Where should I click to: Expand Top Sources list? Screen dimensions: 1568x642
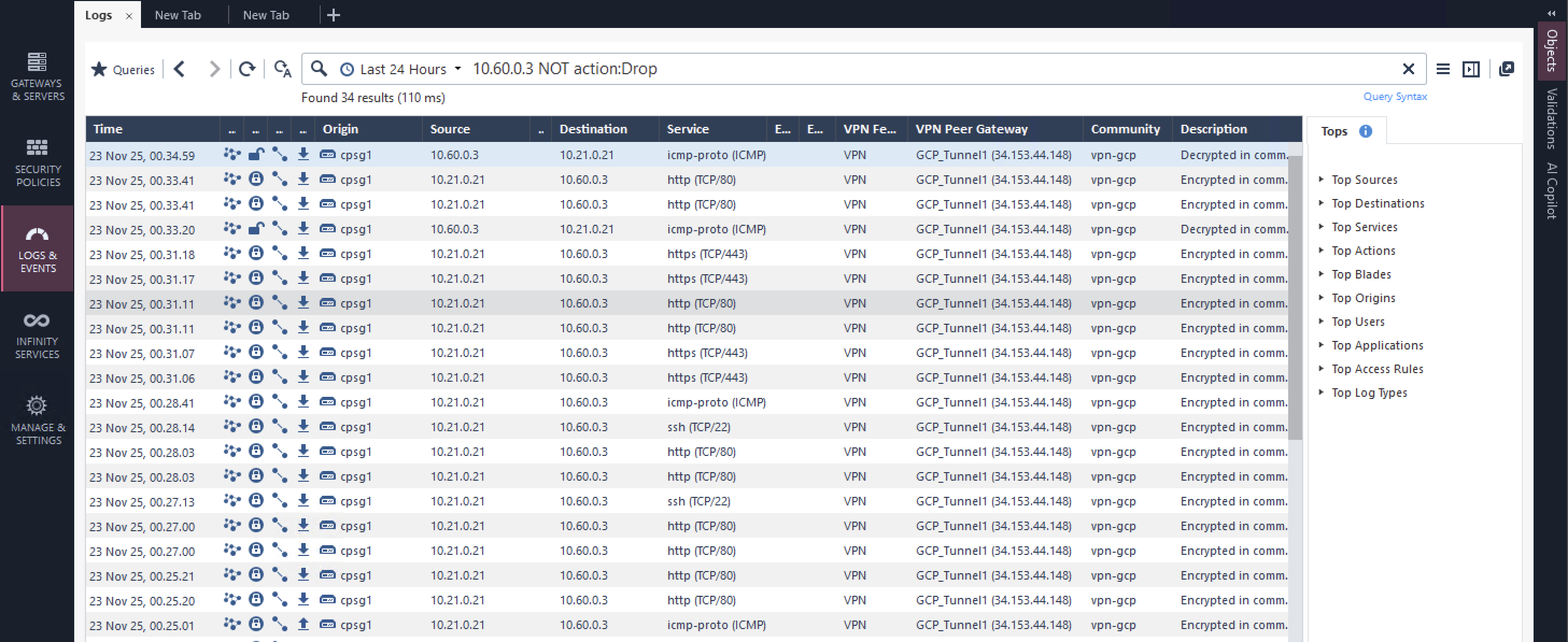point(1364,180)
